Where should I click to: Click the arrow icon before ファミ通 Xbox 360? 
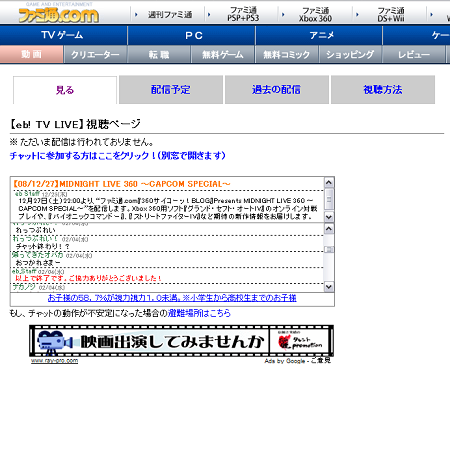[283, 15]
